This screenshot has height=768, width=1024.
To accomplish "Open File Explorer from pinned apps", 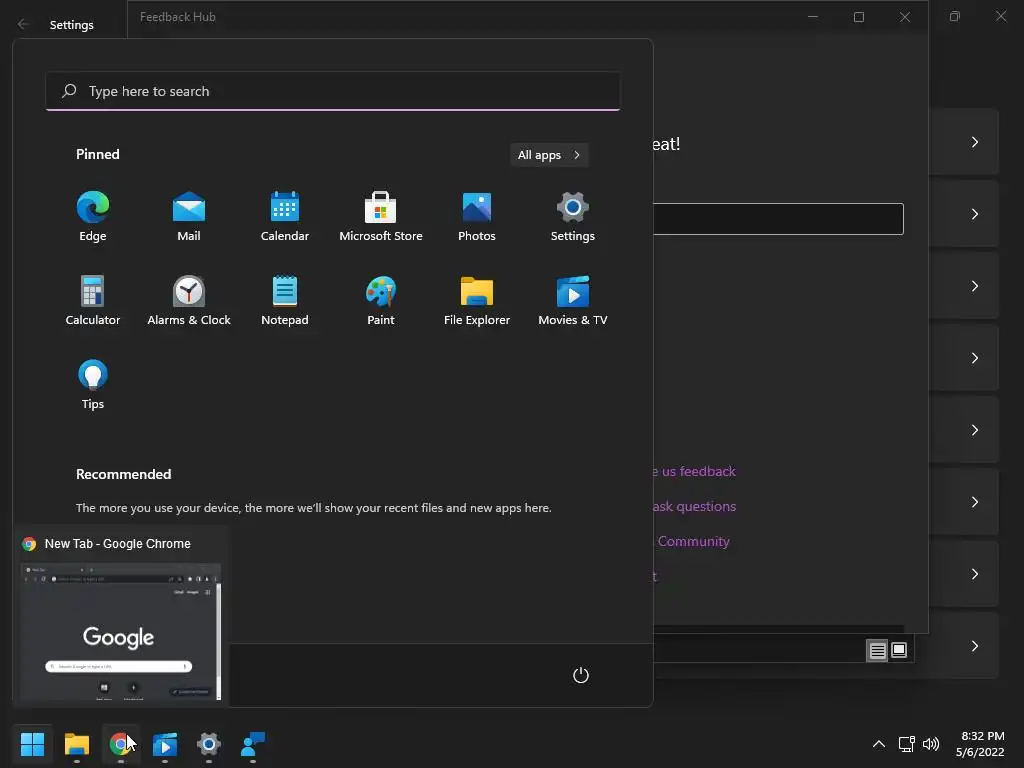I will coord(477,300).
